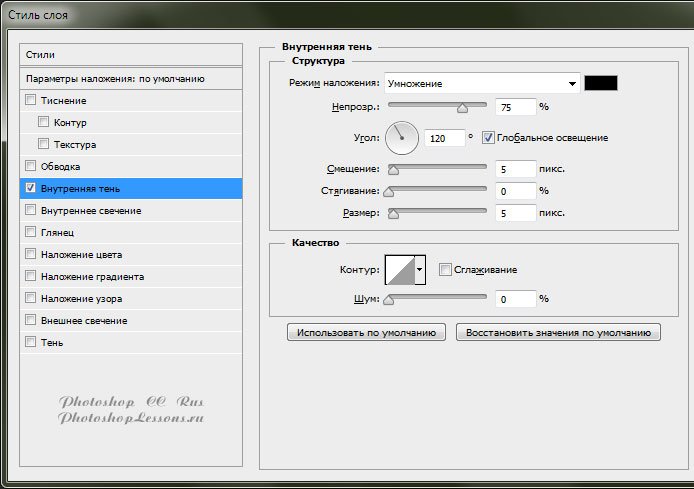694x489 pixels.
Task: Click the Смещение value input field
Action: pyautogui.click(x=515, y=169)
